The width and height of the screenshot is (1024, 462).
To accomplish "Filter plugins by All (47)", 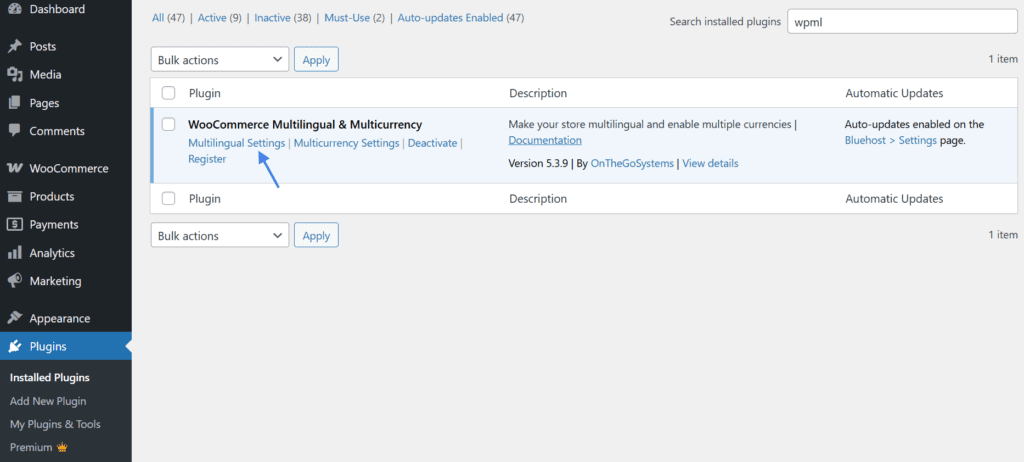I will coord(168,18).
